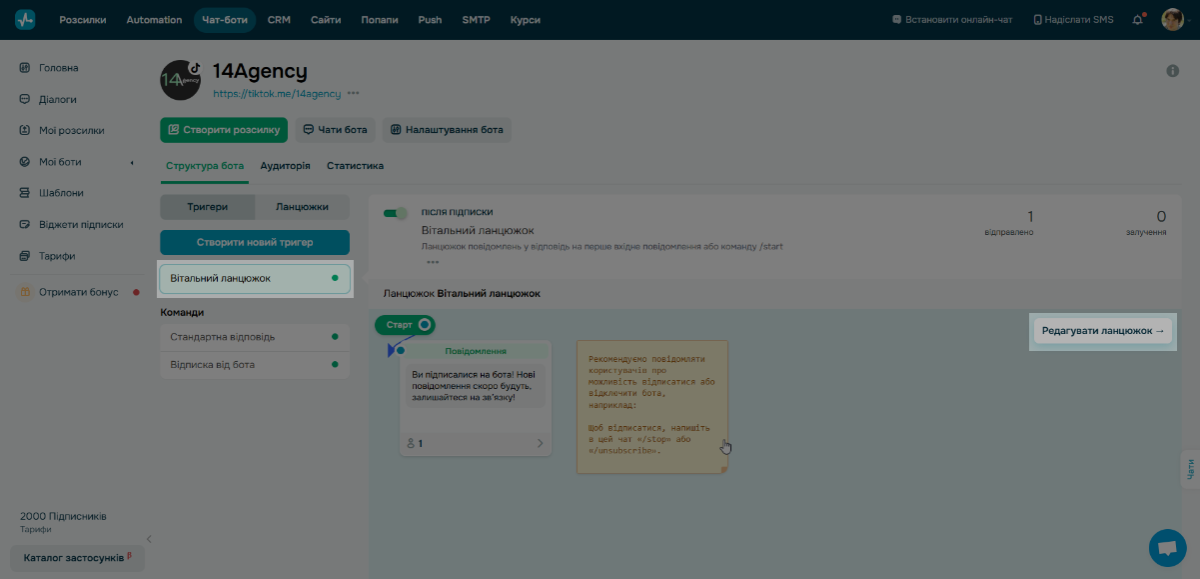Open Налаштування бота
Viewport: 1200px width, 579px height.
pyautogui.click(x=447, y=130)
